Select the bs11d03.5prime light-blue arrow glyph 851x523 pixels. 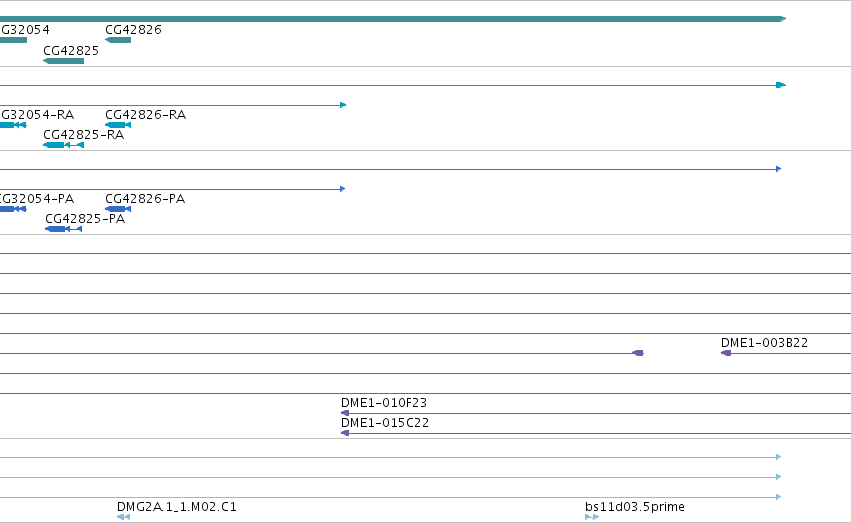pos(592,517)
